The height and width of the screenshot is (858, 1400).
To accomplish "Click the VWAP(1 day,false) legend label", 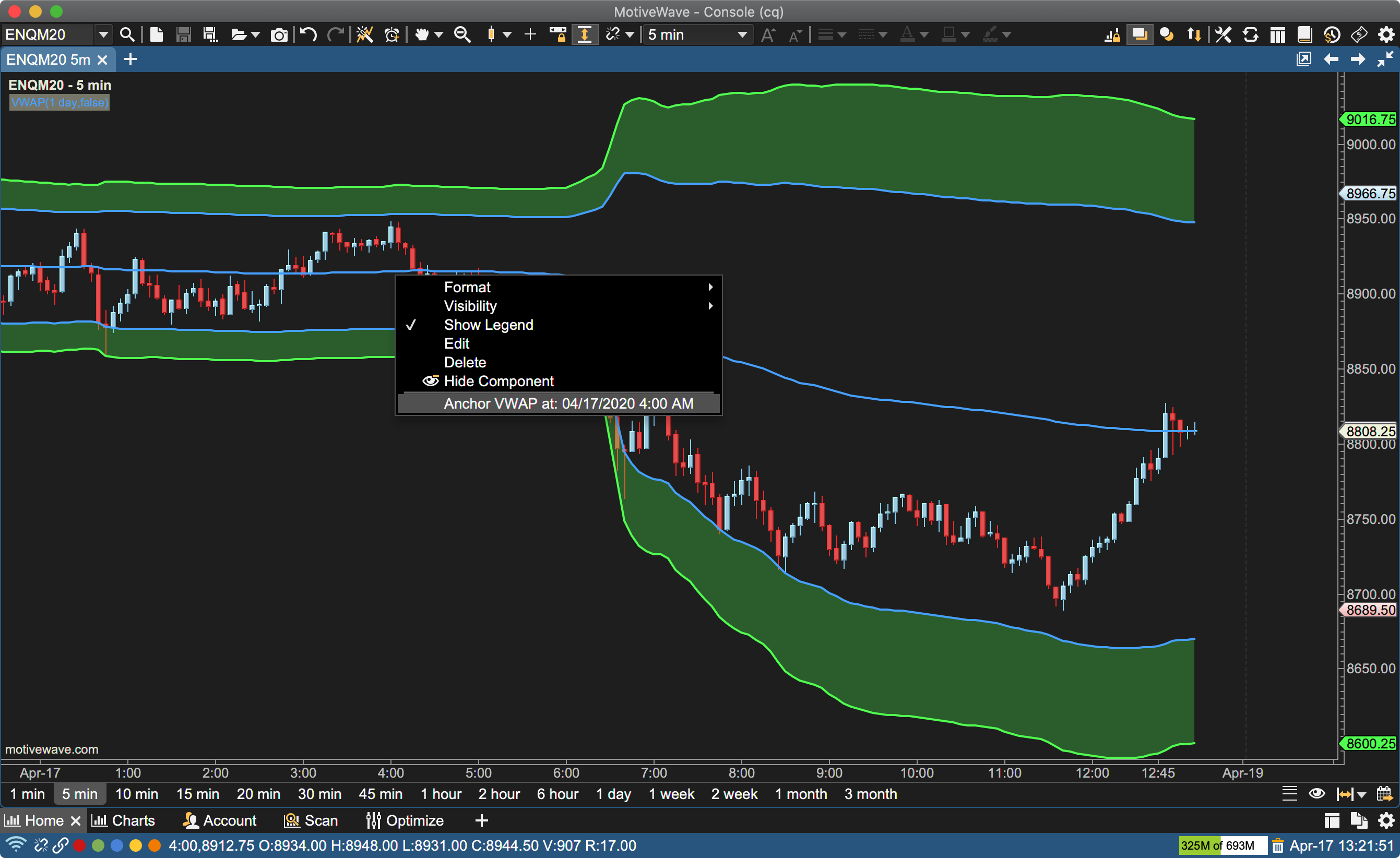I will tap(59, 103).
